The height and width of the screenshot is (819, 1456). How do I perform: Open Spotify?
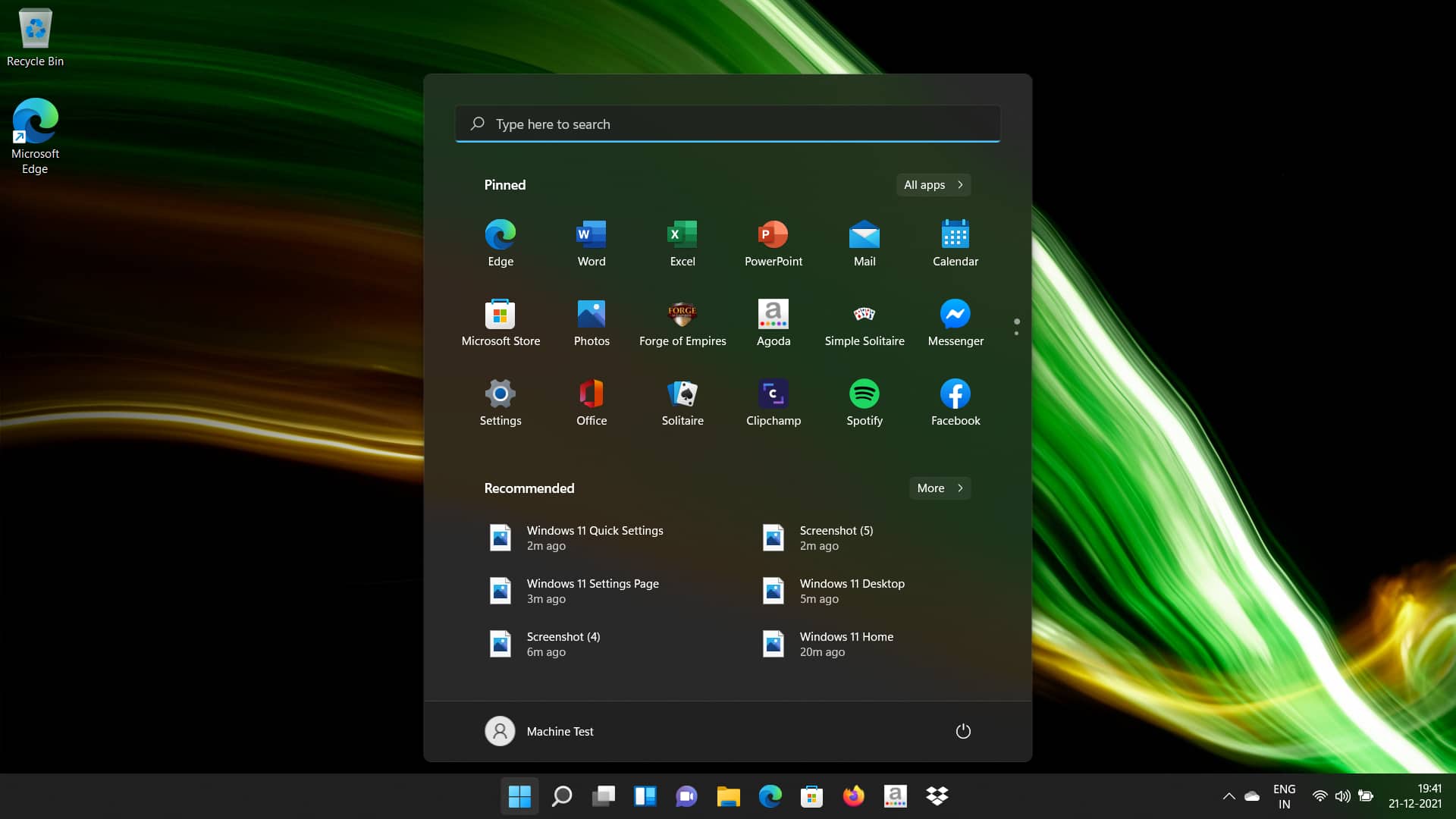point(864,403)
